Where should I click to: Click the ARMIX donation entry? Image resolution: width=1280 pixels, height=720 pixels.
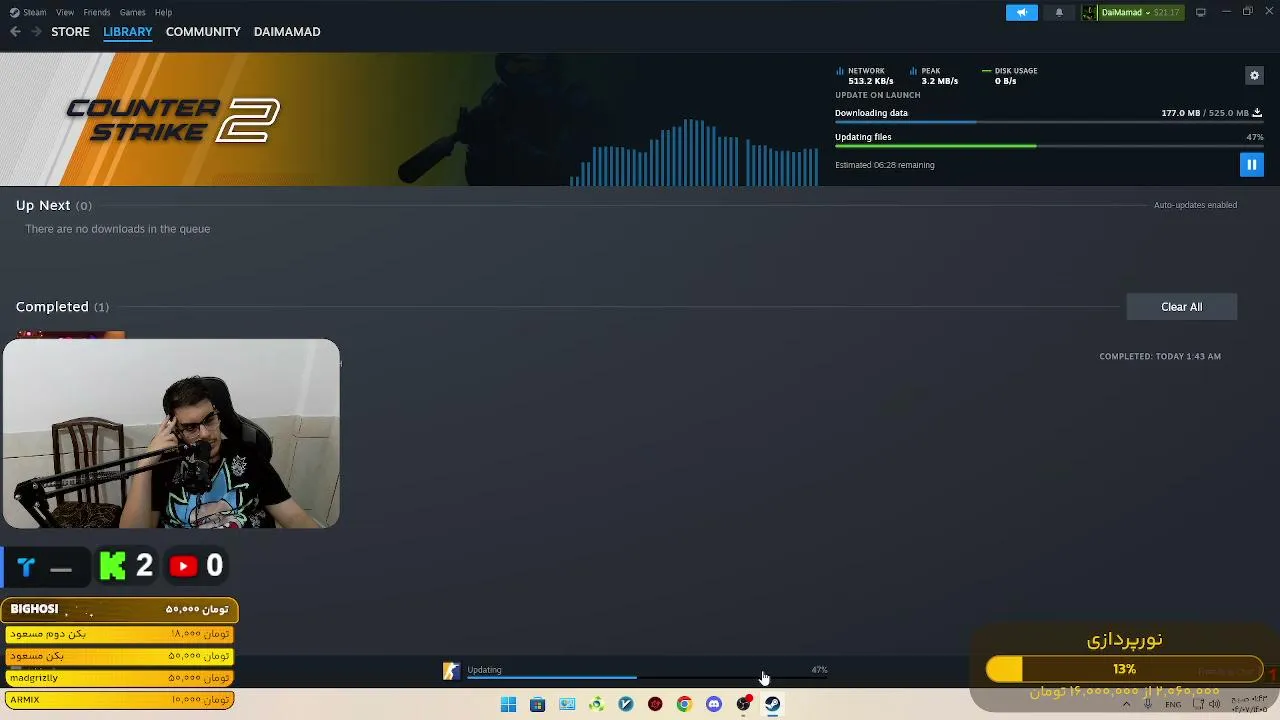pyautogui.click(x=119, y=700)
